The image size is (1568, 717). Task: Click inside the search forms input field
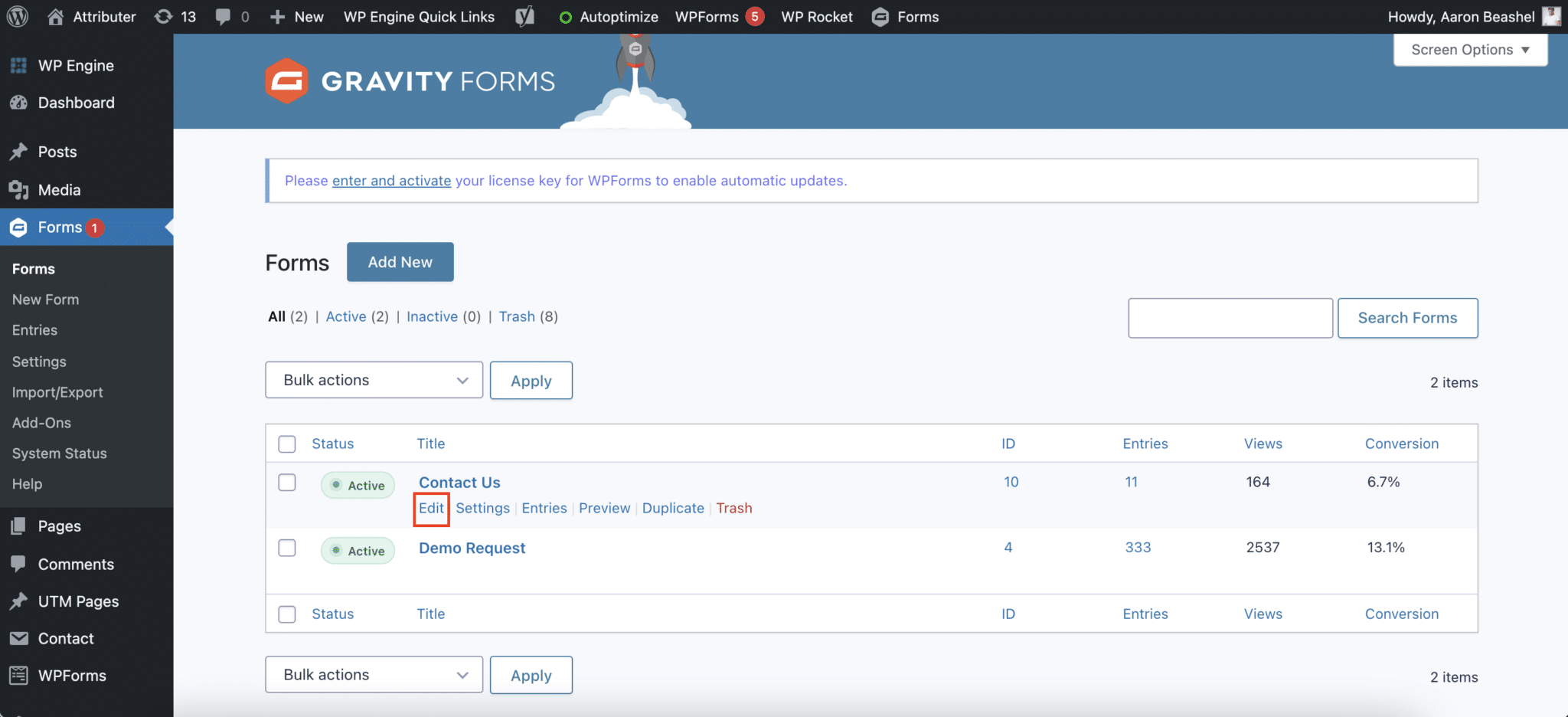[x=1230, y=317]
